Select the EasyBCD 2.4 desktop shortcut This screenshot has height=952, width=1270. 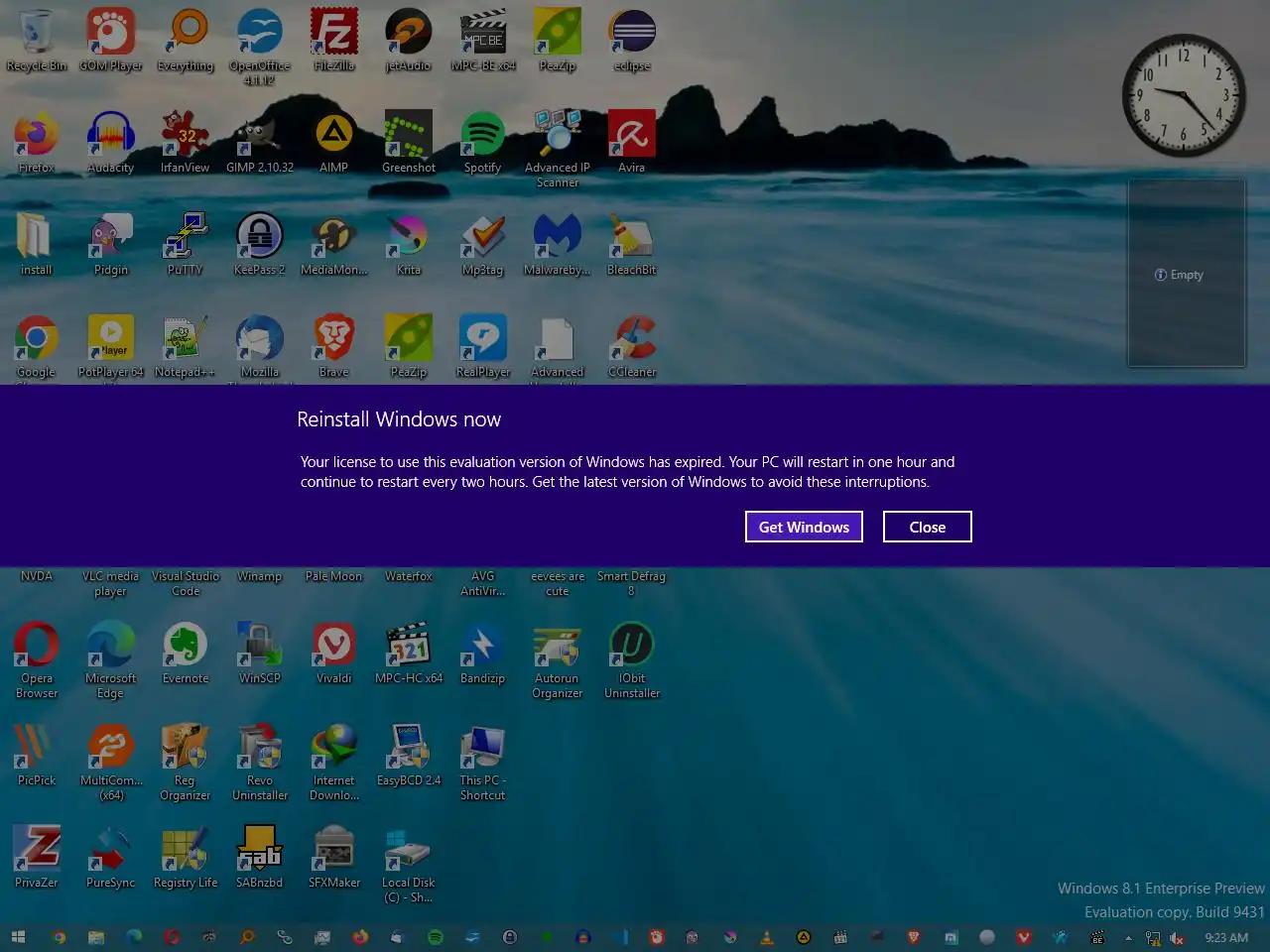[x=409, y=755]
